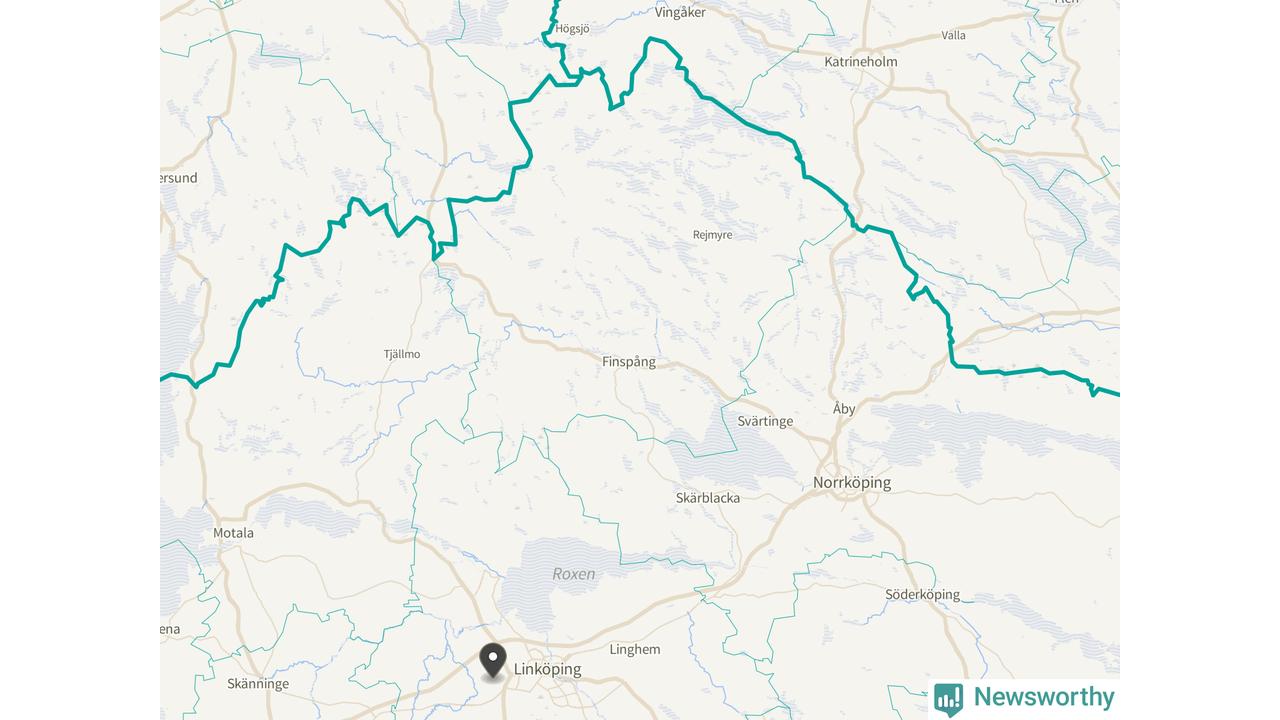Click the Svärtinge place name

pos(765,421)
